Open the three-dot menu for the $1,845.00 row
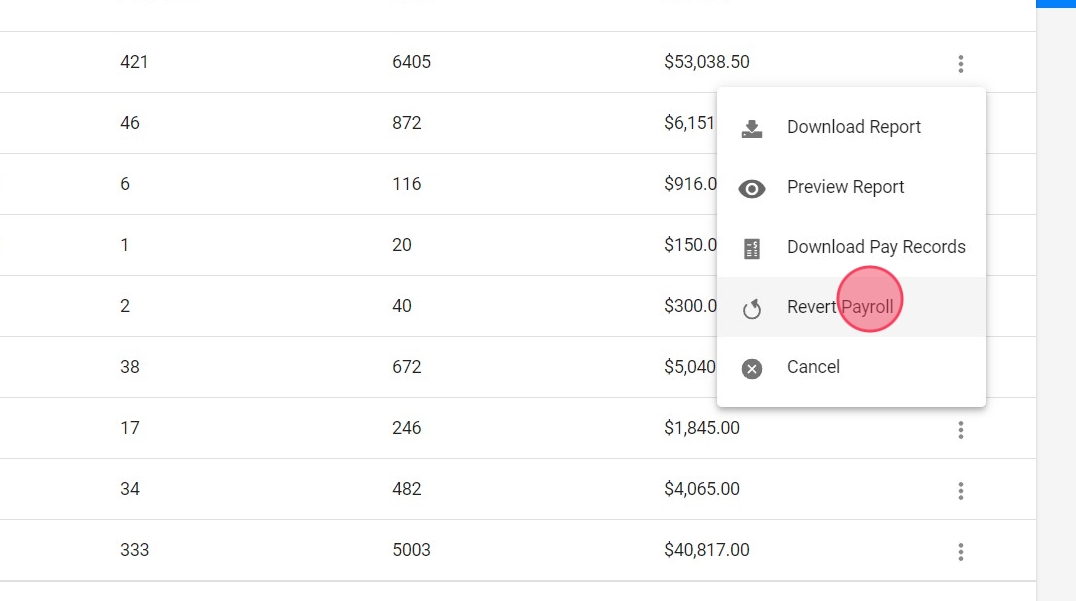The image size is (1076, 601). click(x=960, y=430)
